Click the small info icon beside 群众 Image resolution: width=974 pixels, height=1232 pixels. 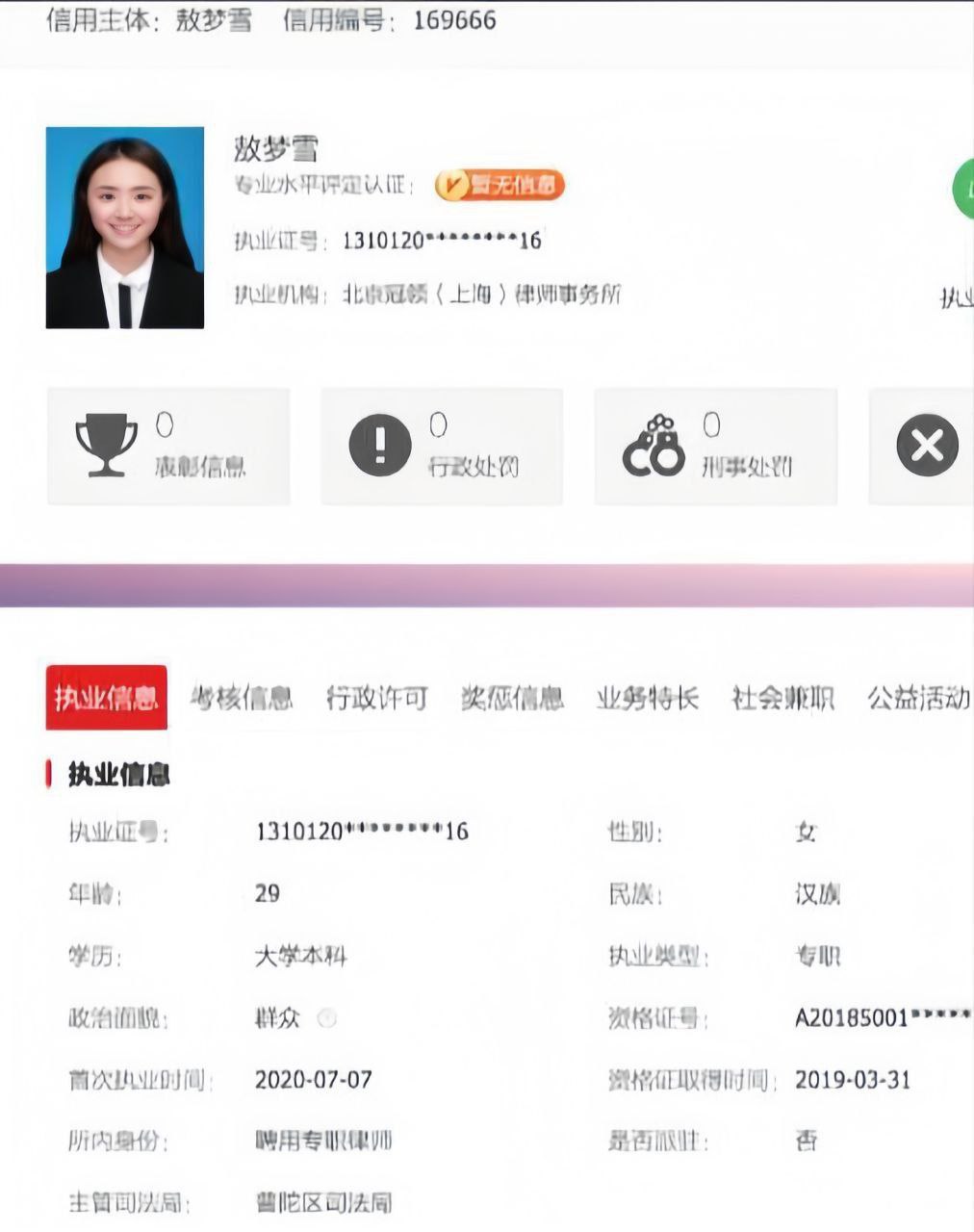(x=327, y=1018)
